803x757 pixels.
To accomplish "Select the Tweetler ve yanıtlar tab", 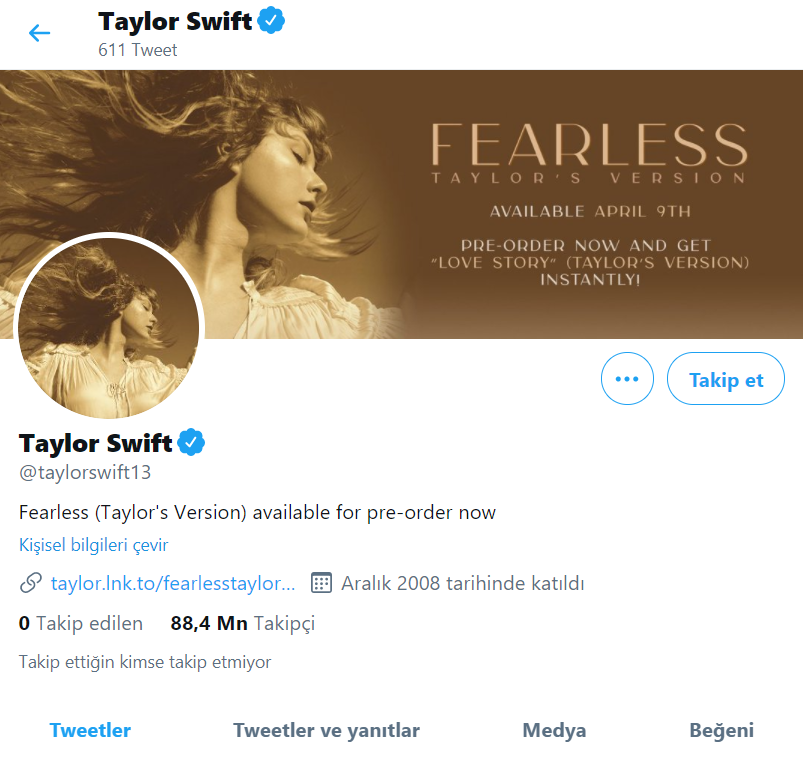I will tap(326, 730).
